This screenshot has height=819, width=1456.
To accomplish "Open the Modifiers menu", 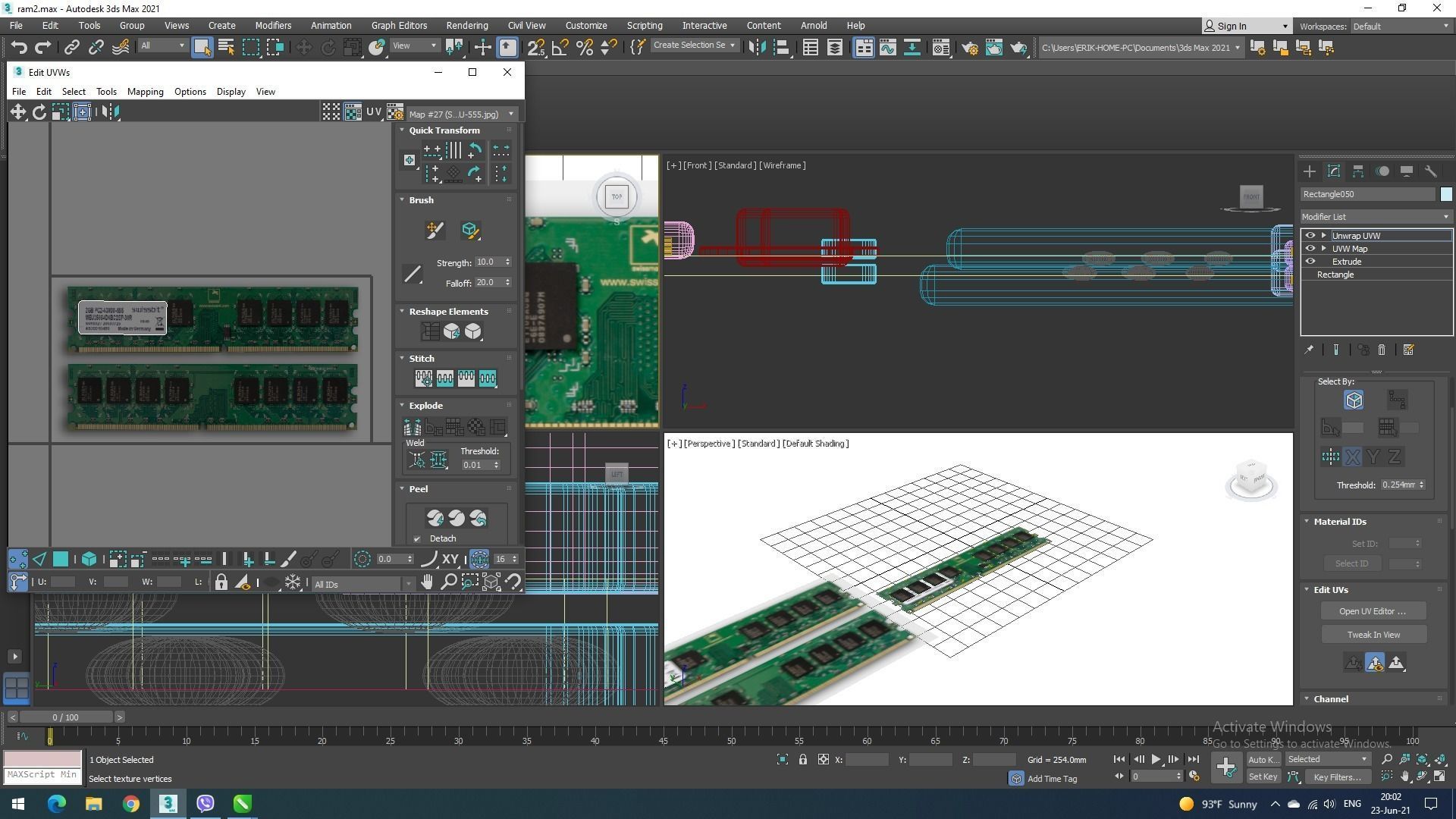I will pyautogui.click(x=273, y=26).
